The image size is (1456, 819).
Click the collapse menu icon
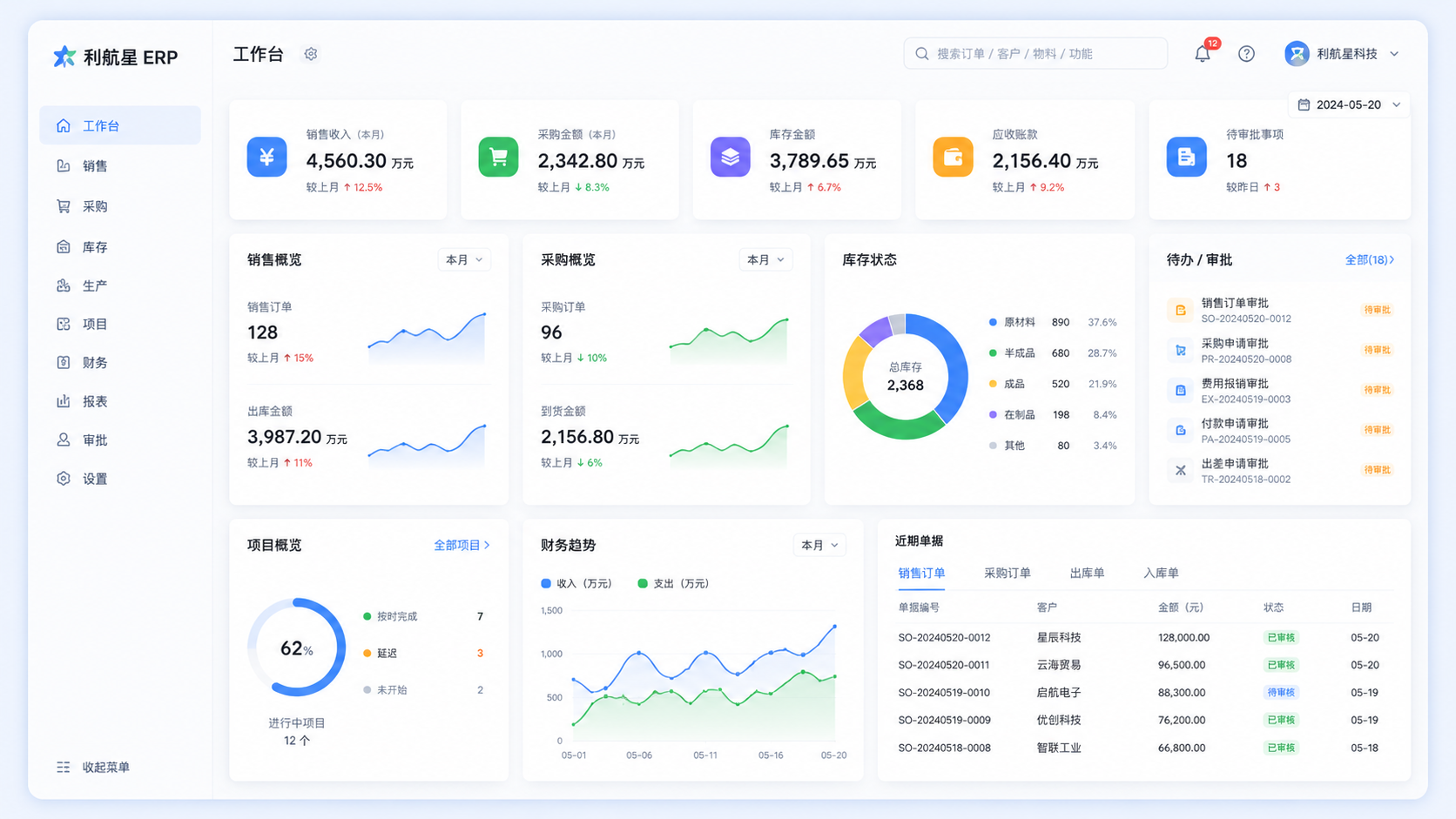pos(64,767)
